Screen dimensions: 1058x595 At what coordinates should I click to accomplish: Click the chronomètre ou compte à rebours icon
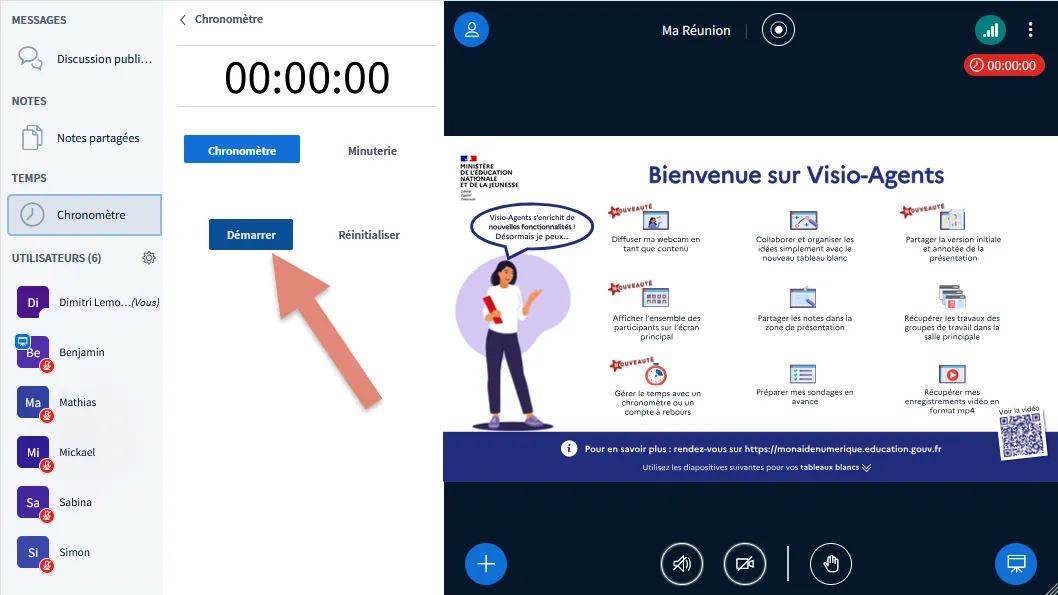tap(656, 374)
